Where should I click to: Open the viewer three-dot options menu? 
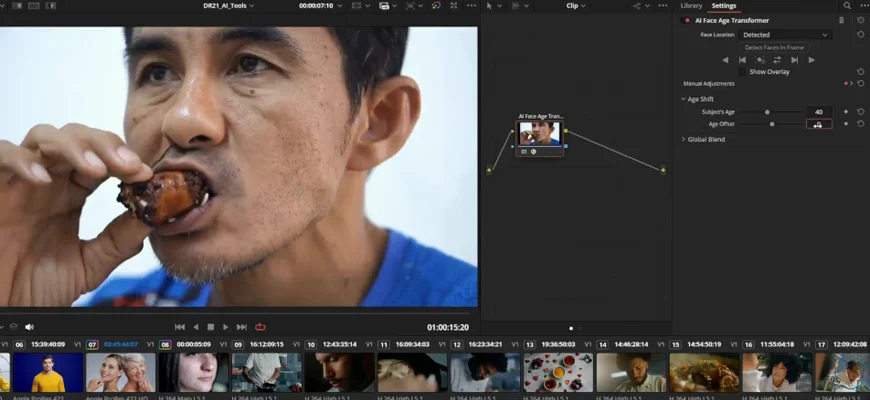pos(472,6)
